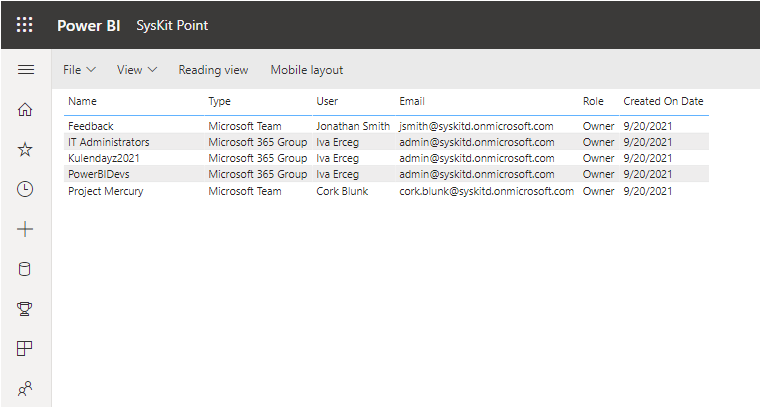760x407 pixels.
Task: Click the Email column header
Action: pyautogui.click(x=412, y=101)
